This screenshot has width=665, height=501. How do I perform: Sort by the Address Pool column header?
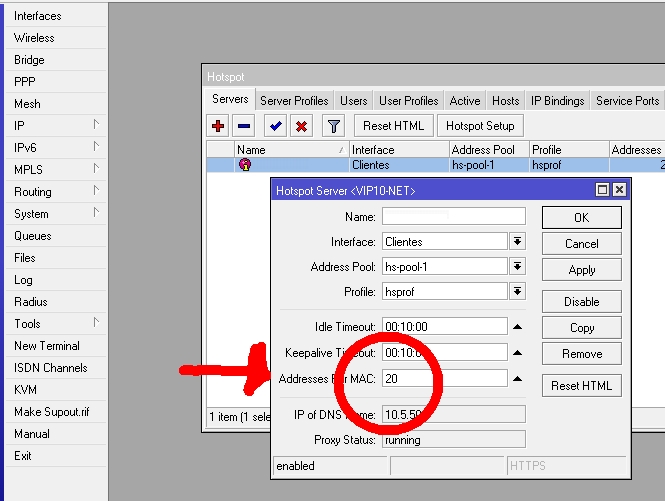pyautogui.click(x=489, y=150)
